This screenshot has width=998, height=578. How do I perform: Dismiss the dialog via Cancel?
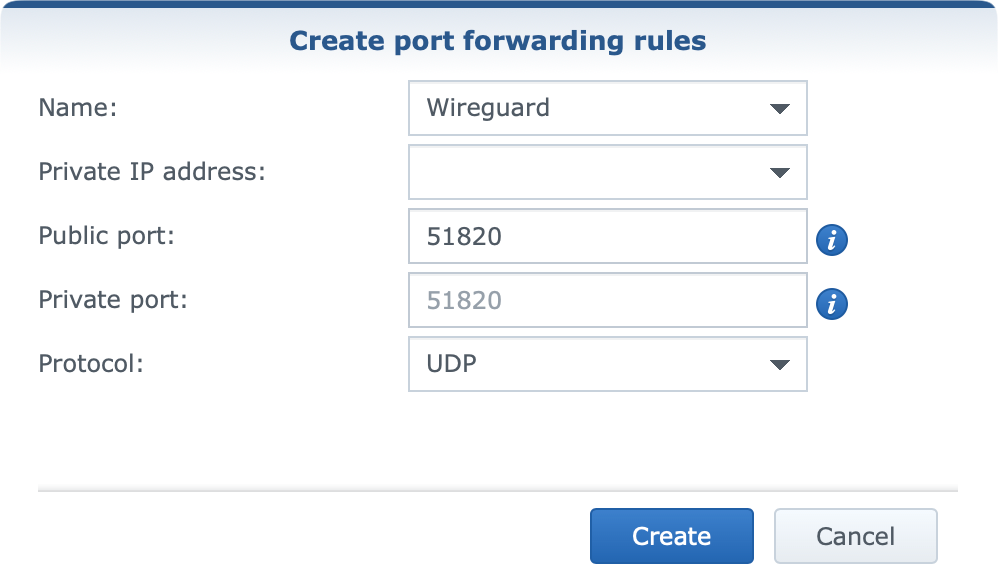point(855,536)
